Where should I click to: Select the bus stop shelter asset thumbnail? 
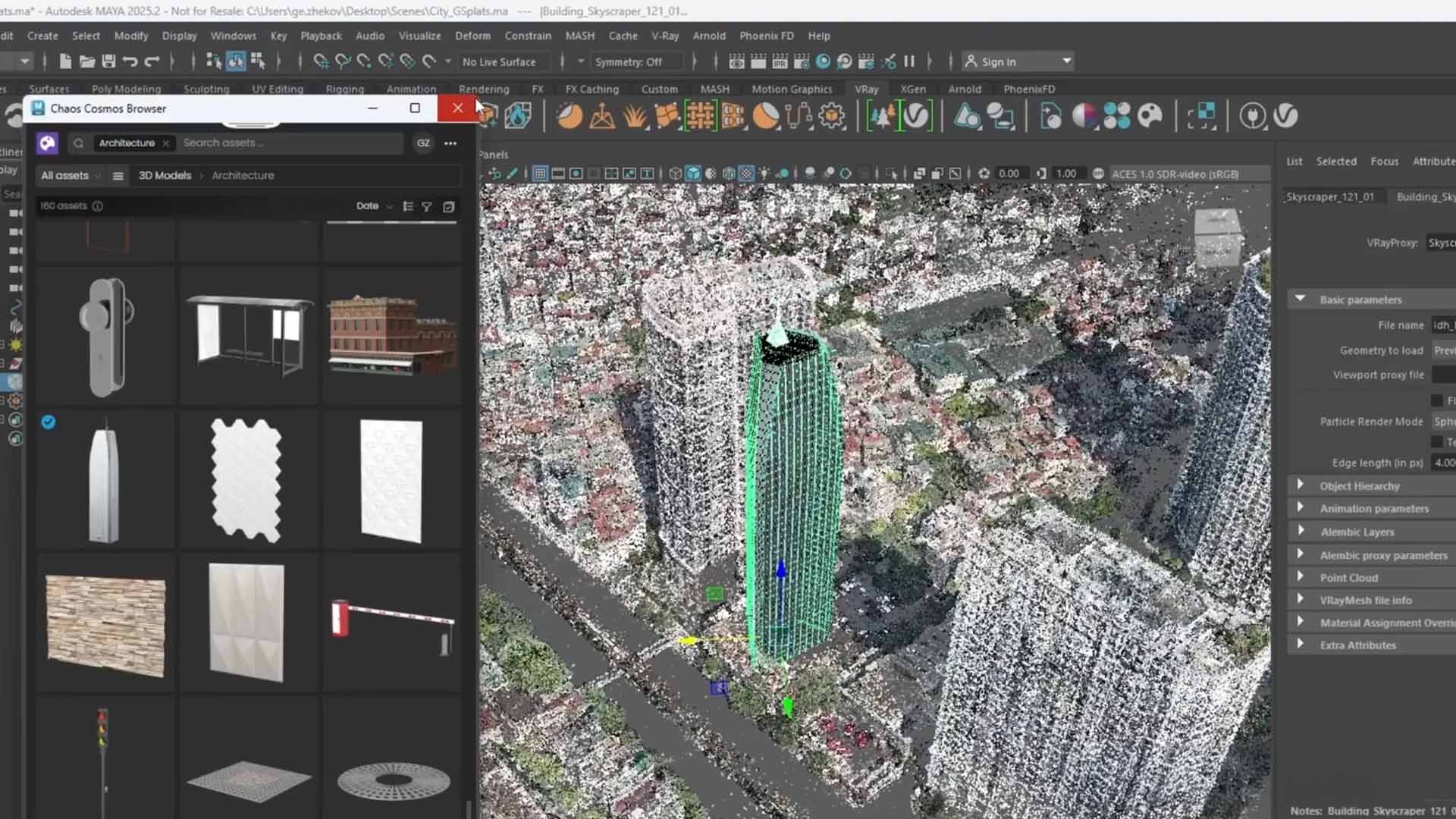249,334
